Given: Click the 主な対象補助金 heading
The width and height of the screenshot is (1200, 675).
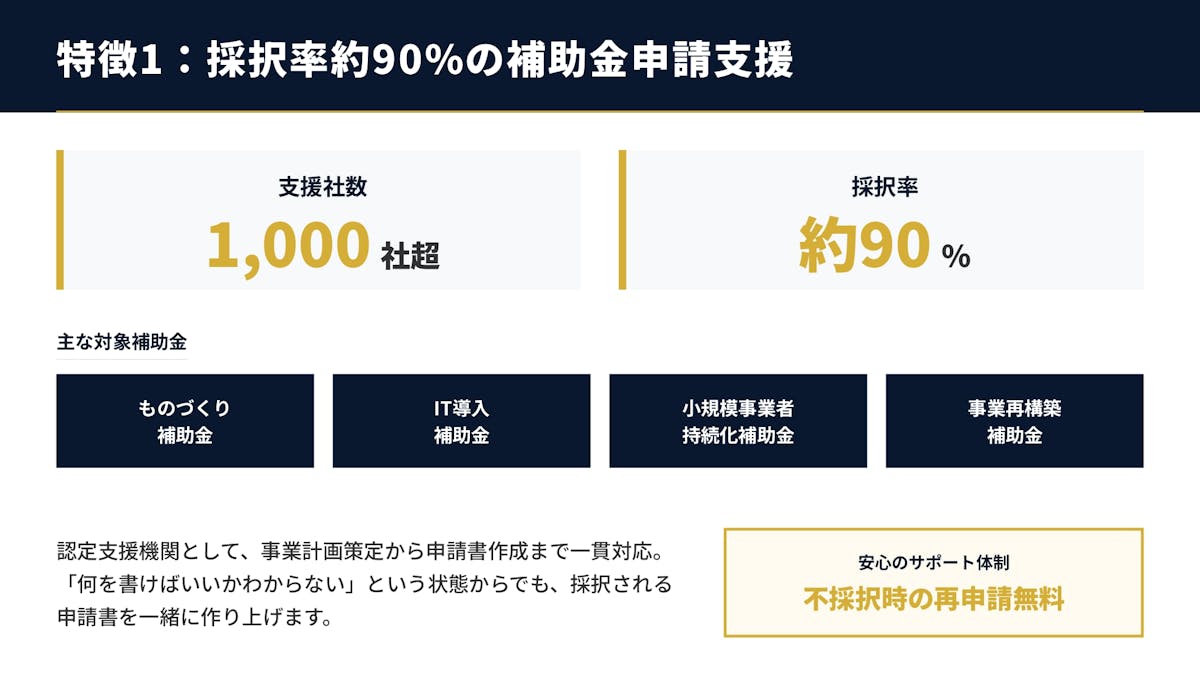Looking at the screenshot, I should 121,342.
